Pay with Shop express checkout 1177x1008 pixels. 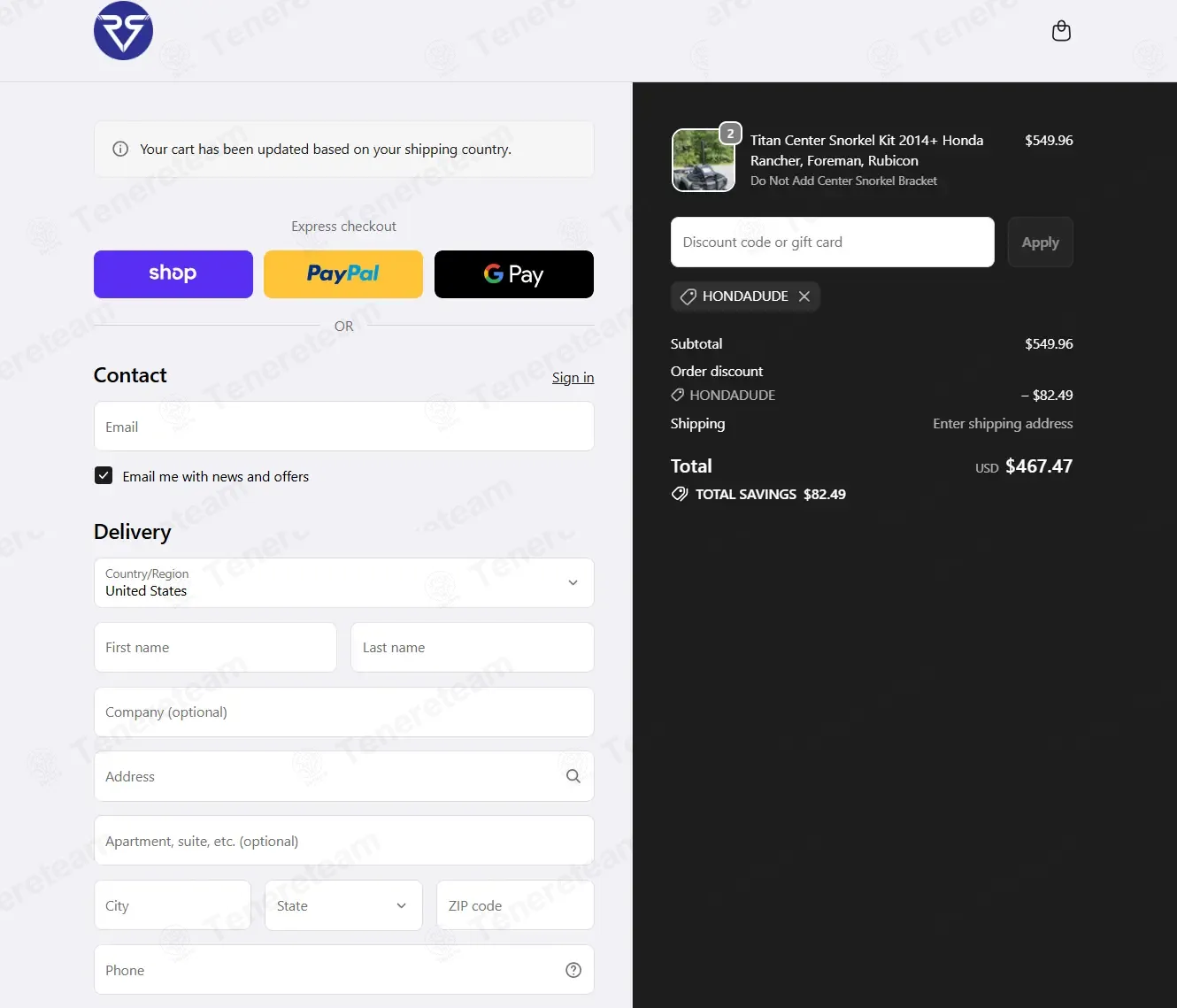(x=173, y=274)
